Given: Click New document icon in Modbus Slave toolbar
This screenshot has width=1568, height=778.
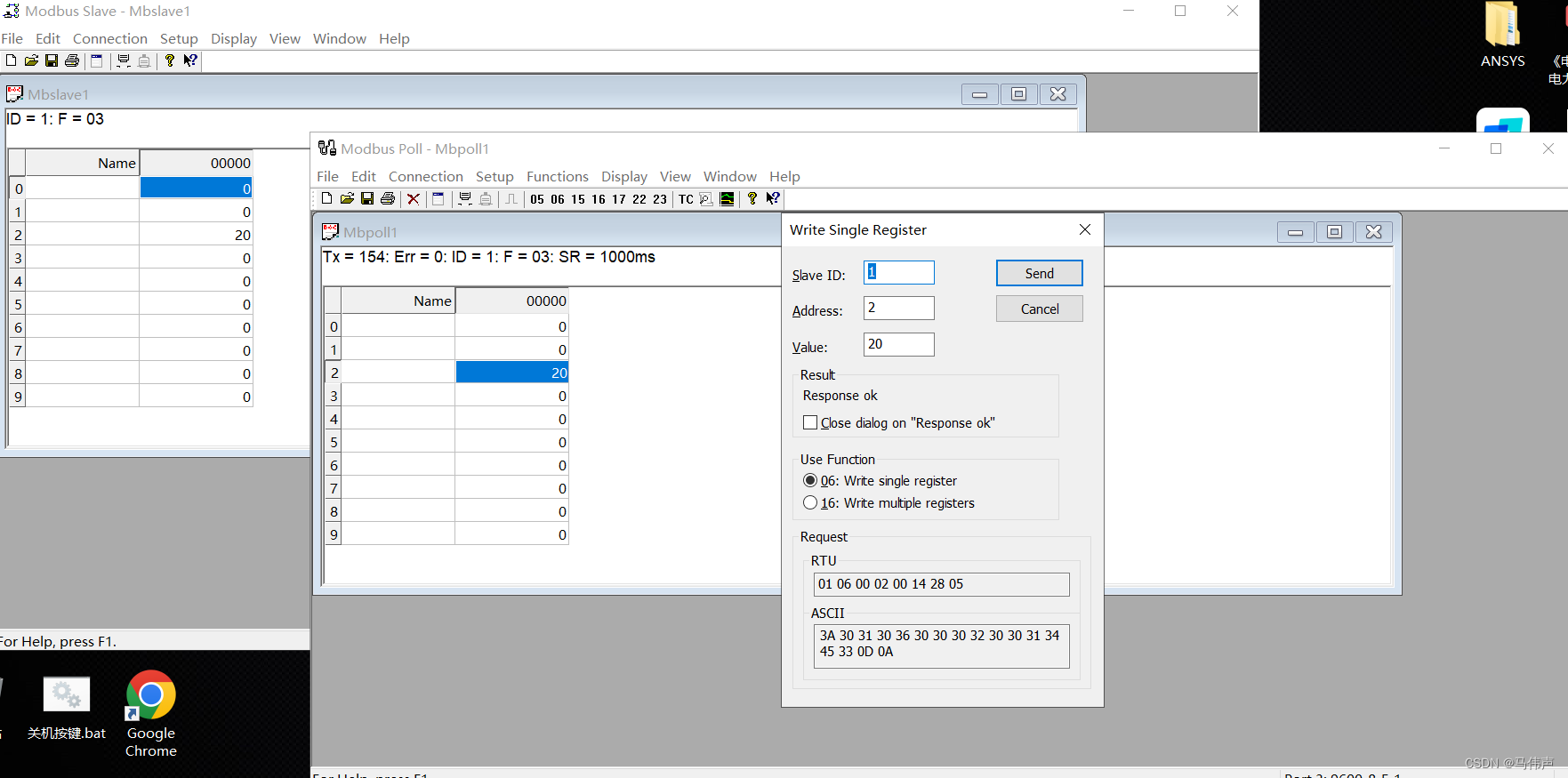Looking at the screenshot, I should 11,60.
